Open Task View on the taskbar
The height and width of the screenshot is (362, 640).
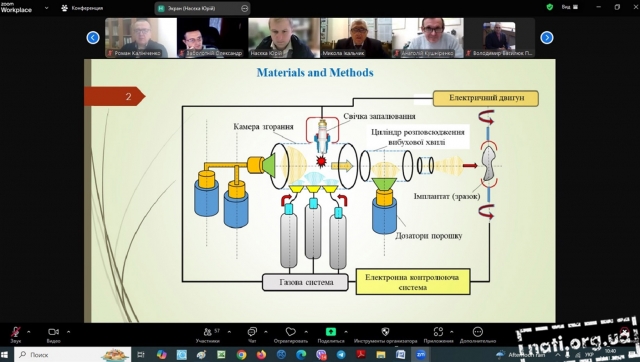click(141, 355)
